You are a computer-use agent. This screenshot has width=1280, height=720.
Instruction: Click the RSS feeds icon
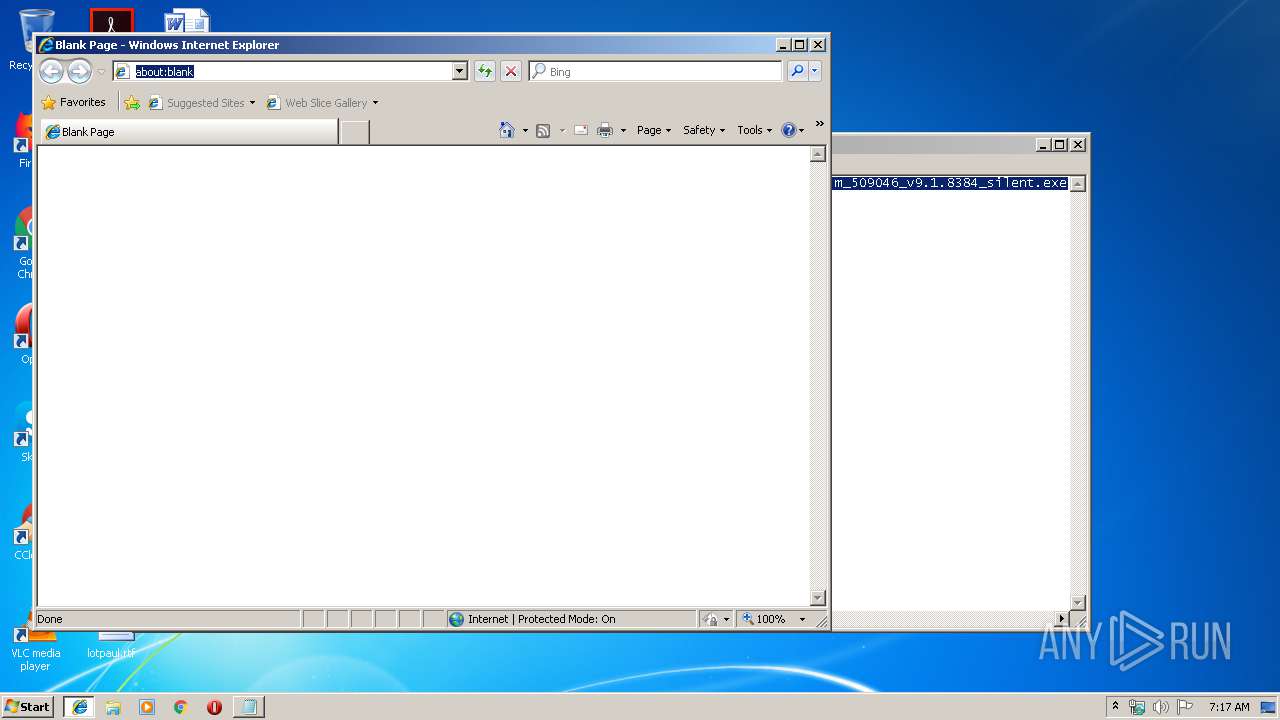coord(543,130)
